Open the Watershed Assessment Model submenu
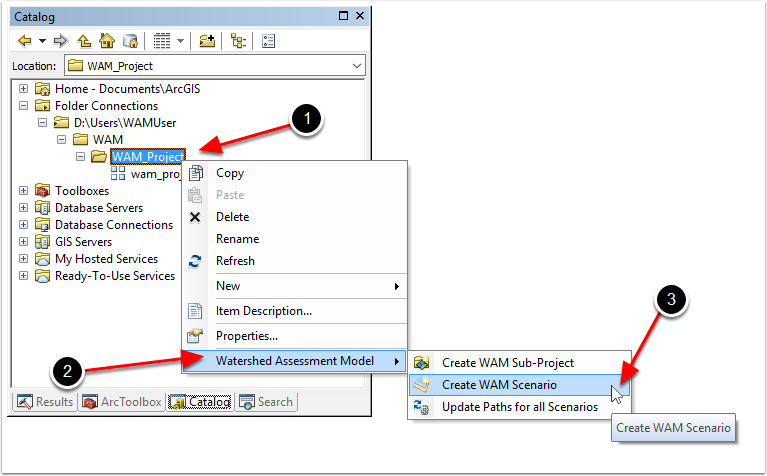 294,361
